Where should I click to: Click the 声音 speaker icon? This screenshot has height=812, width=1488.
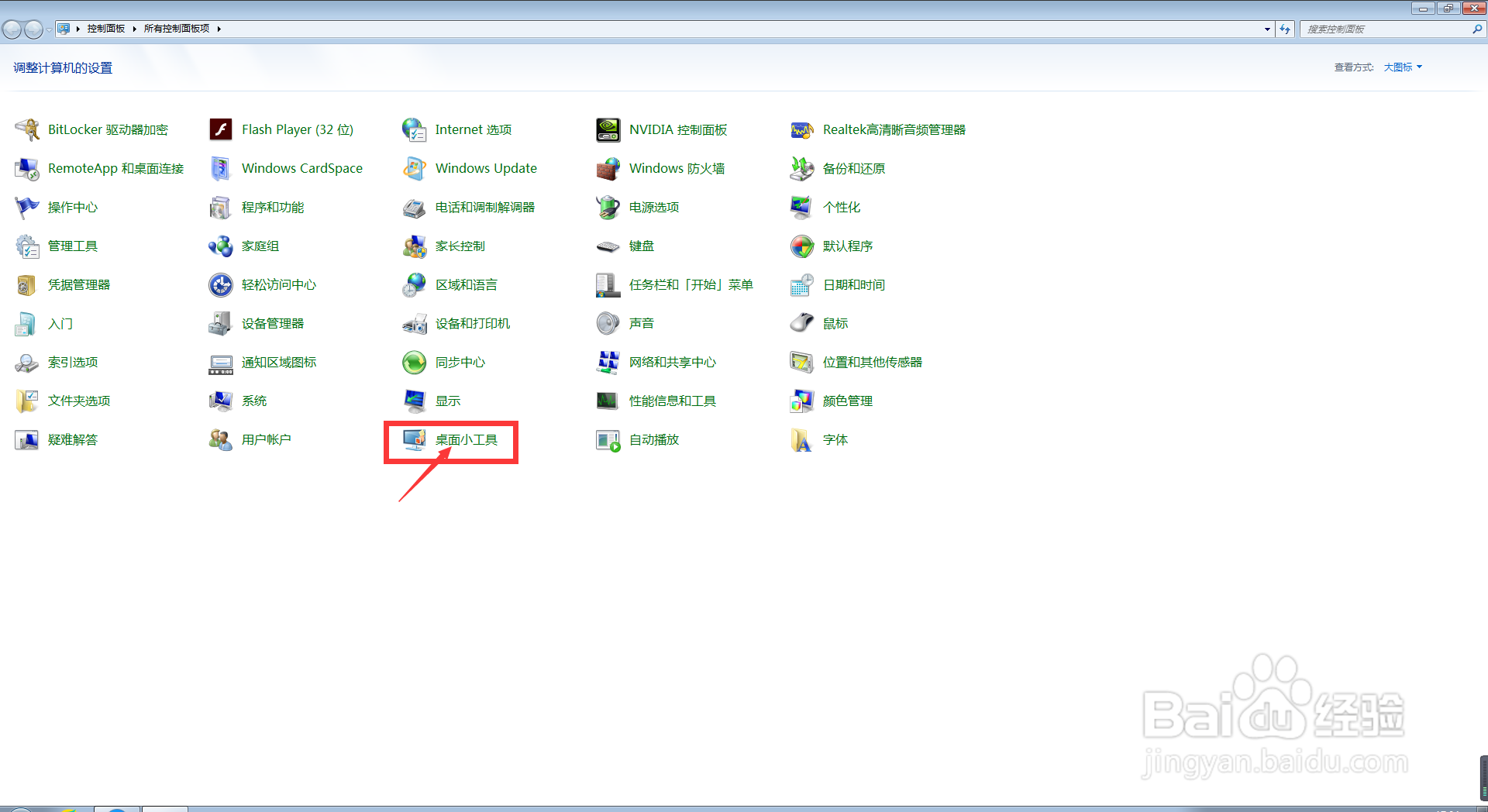click(608, 323)
